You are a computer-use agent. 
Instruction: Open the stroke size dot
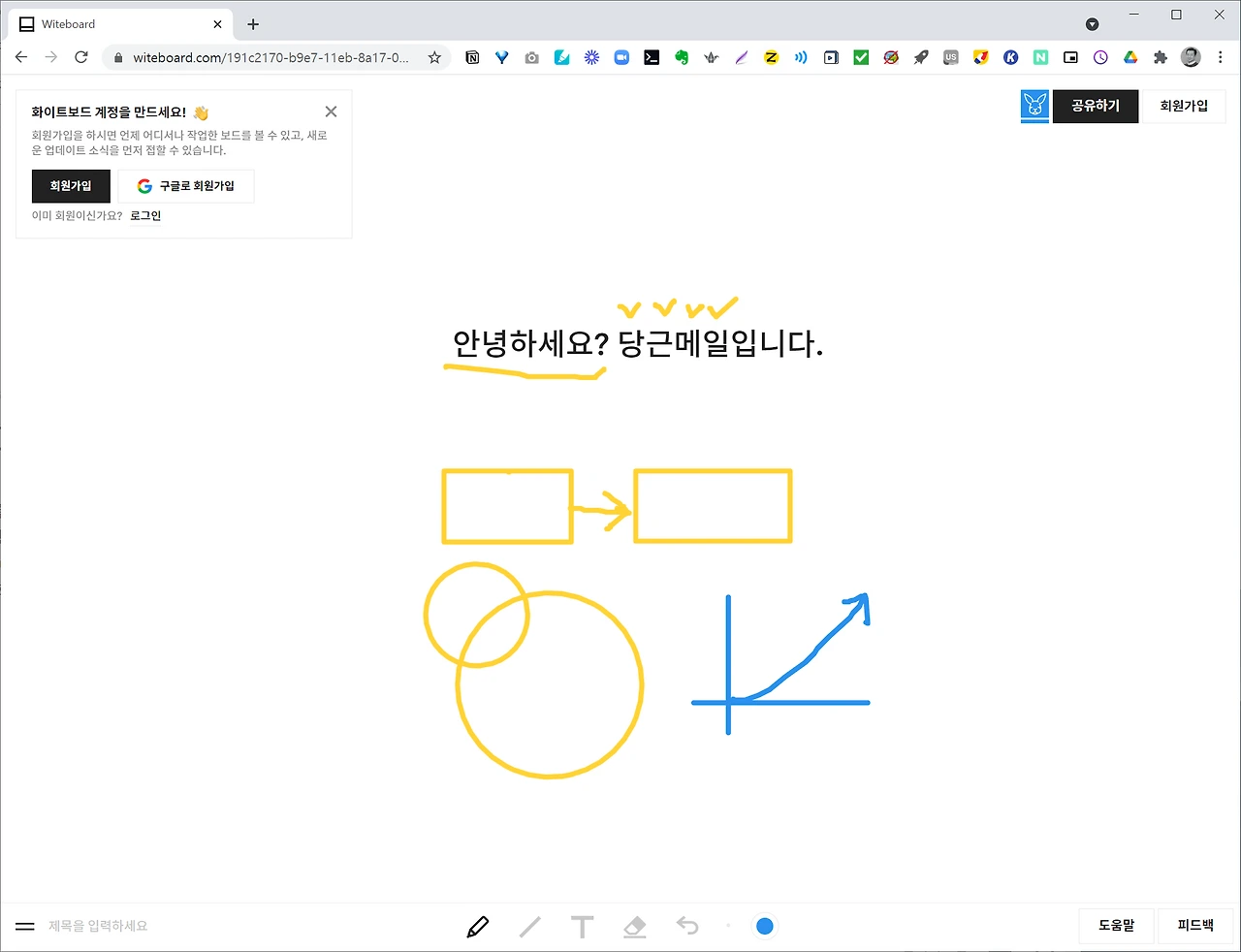pyautogui.click(x=728, y=926)
